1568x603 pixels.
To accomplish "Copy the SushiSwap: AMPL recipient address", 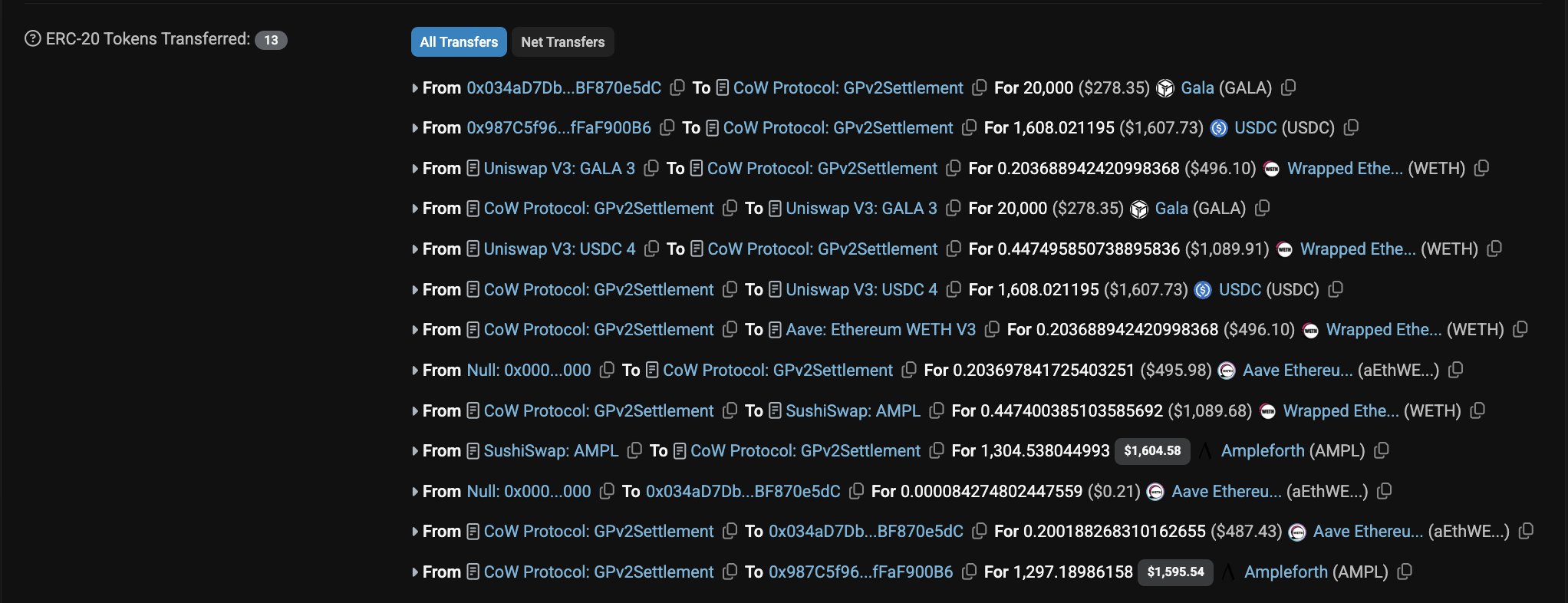I will (936, 410).
